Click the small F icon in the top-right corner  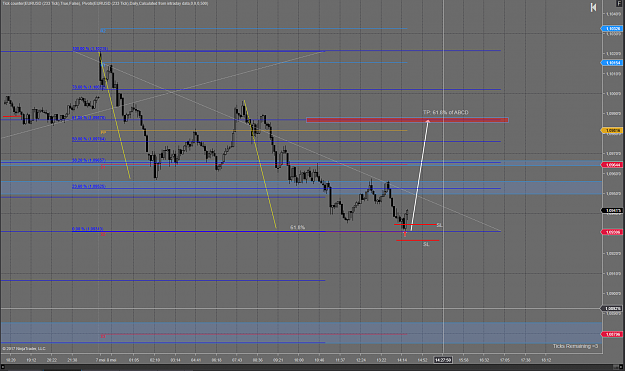[619, 3]
